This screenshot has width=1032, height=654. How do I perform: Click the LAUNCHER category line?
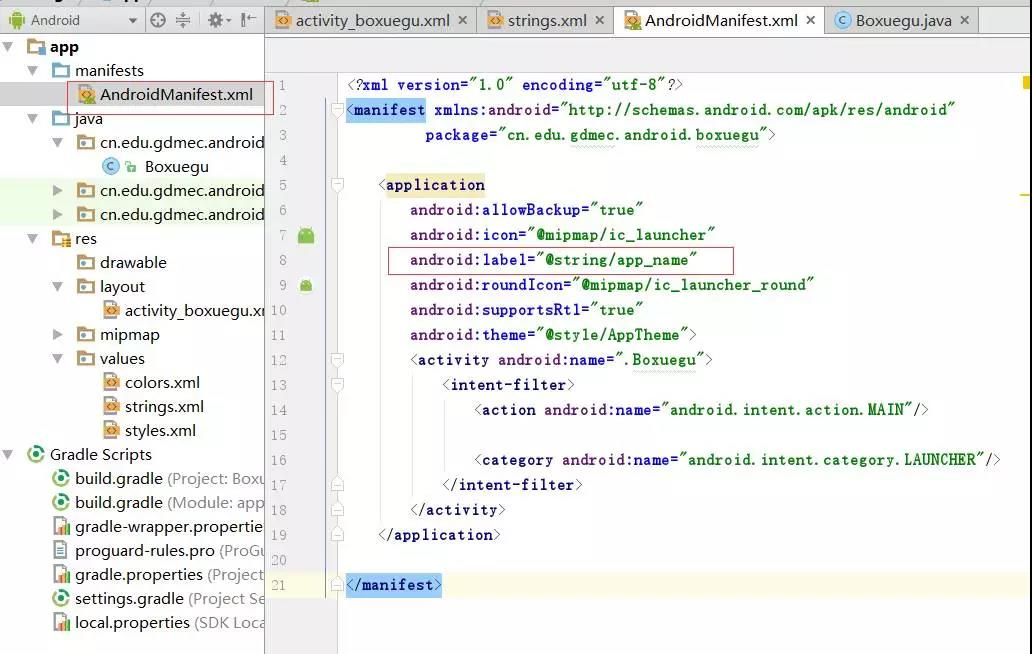point(737,460)
